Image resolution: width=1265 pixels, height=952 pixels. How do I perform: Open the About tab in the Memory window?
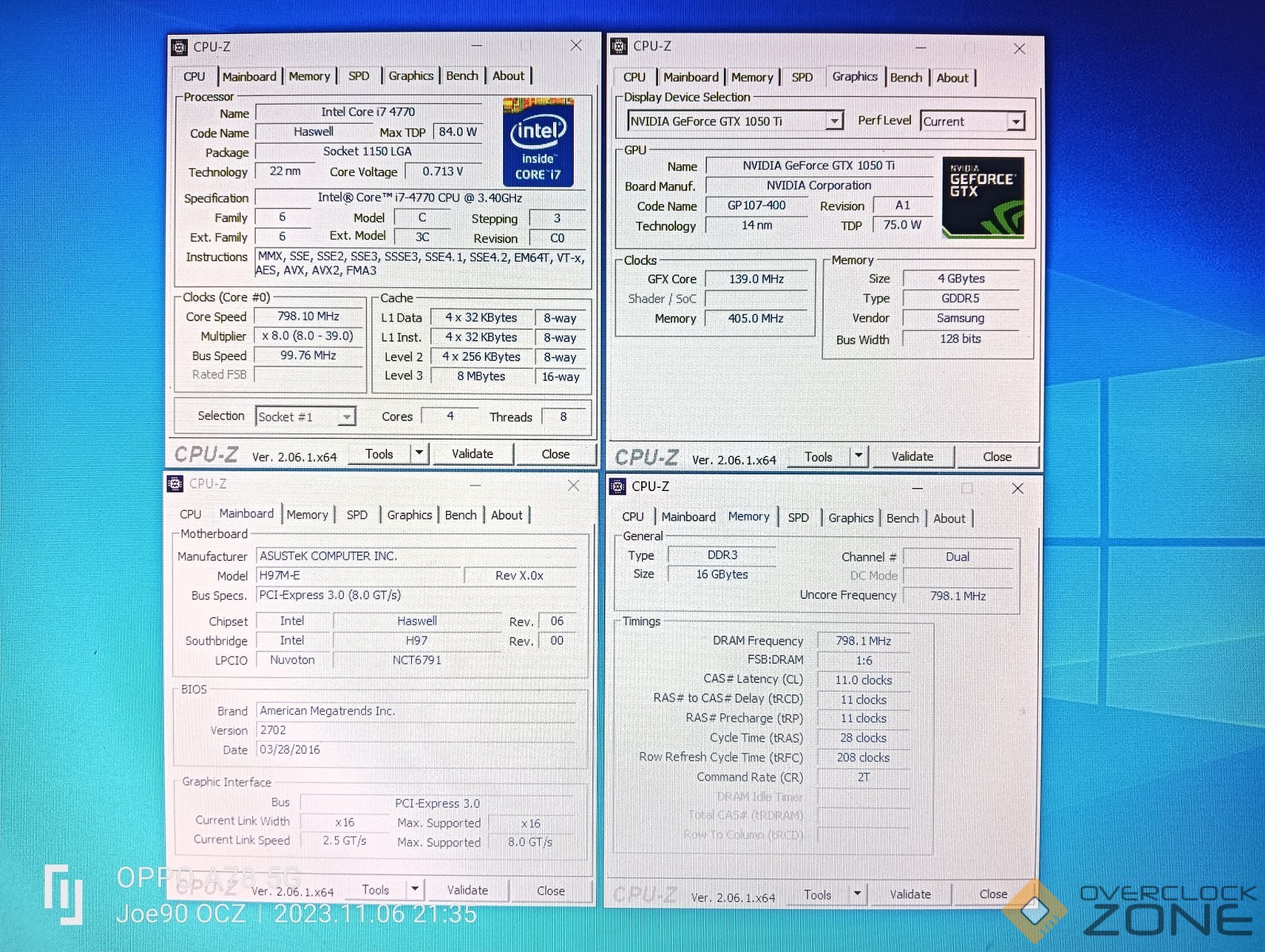[949, 518]
